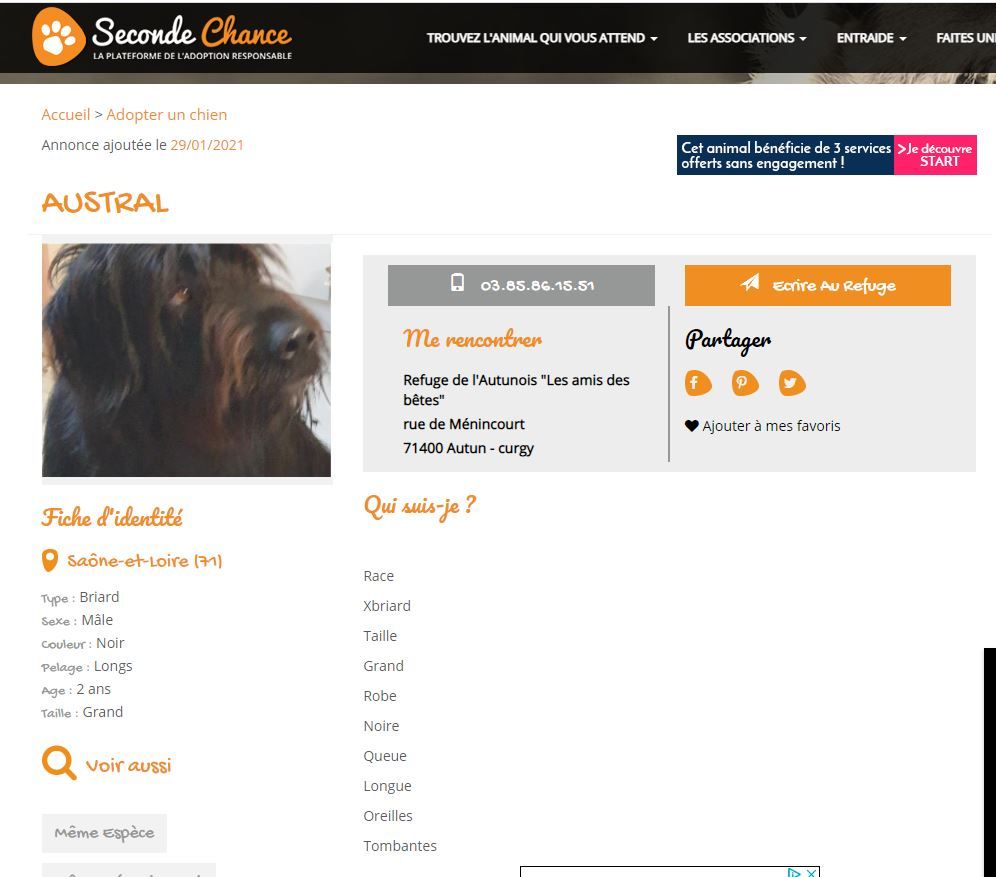Call the refuge phone number button
996x877 pixels.
tap(521, 285)
